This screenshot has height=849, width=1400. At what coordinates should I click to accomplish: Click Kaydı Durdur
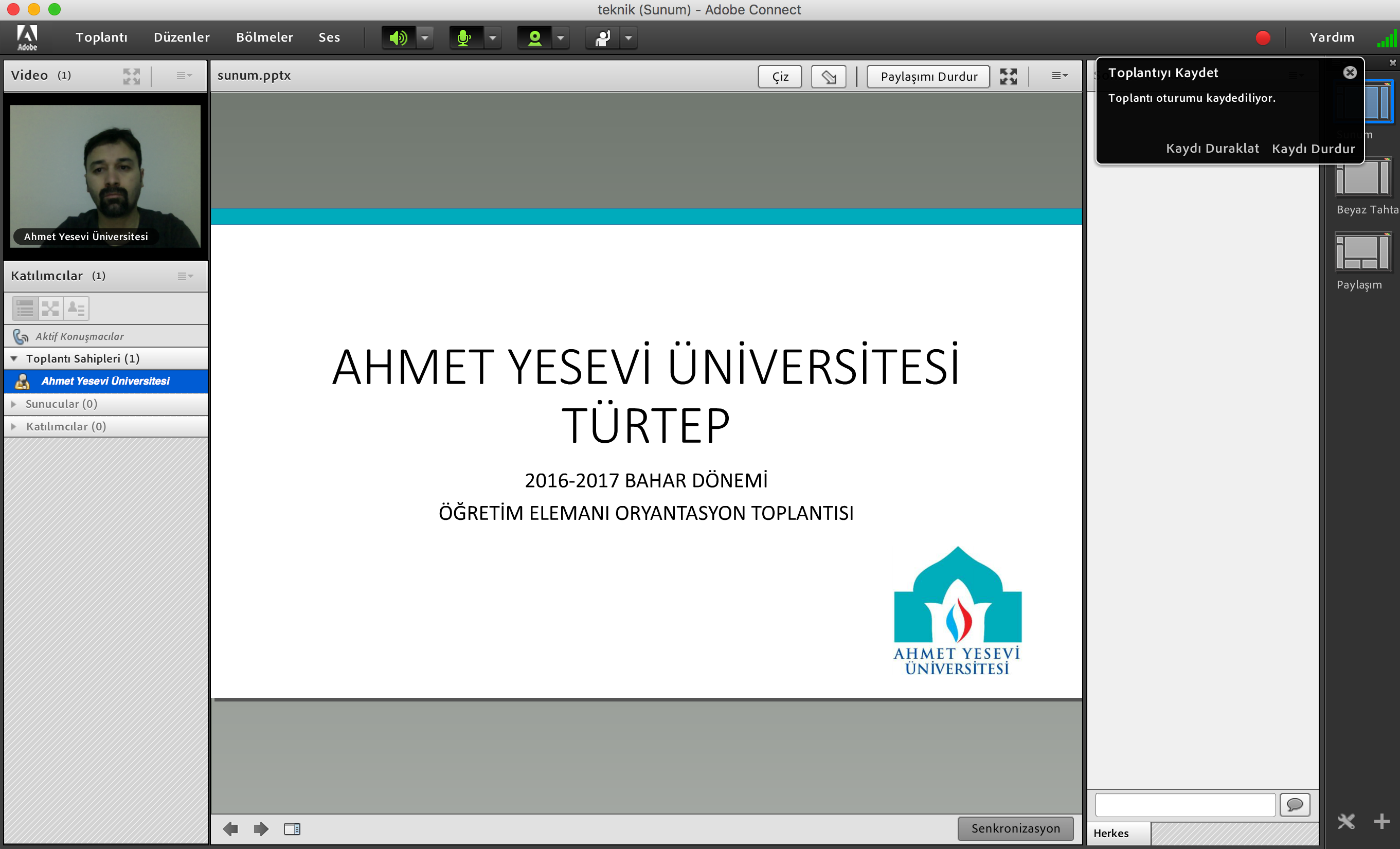(x=1313, y=149)
